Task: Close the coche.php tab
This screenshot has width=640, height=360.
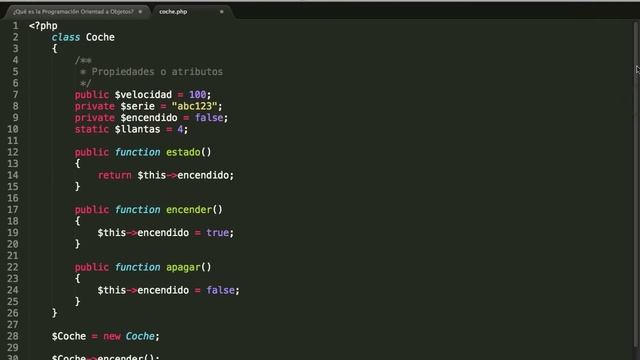Action: (x=222, y=12)
